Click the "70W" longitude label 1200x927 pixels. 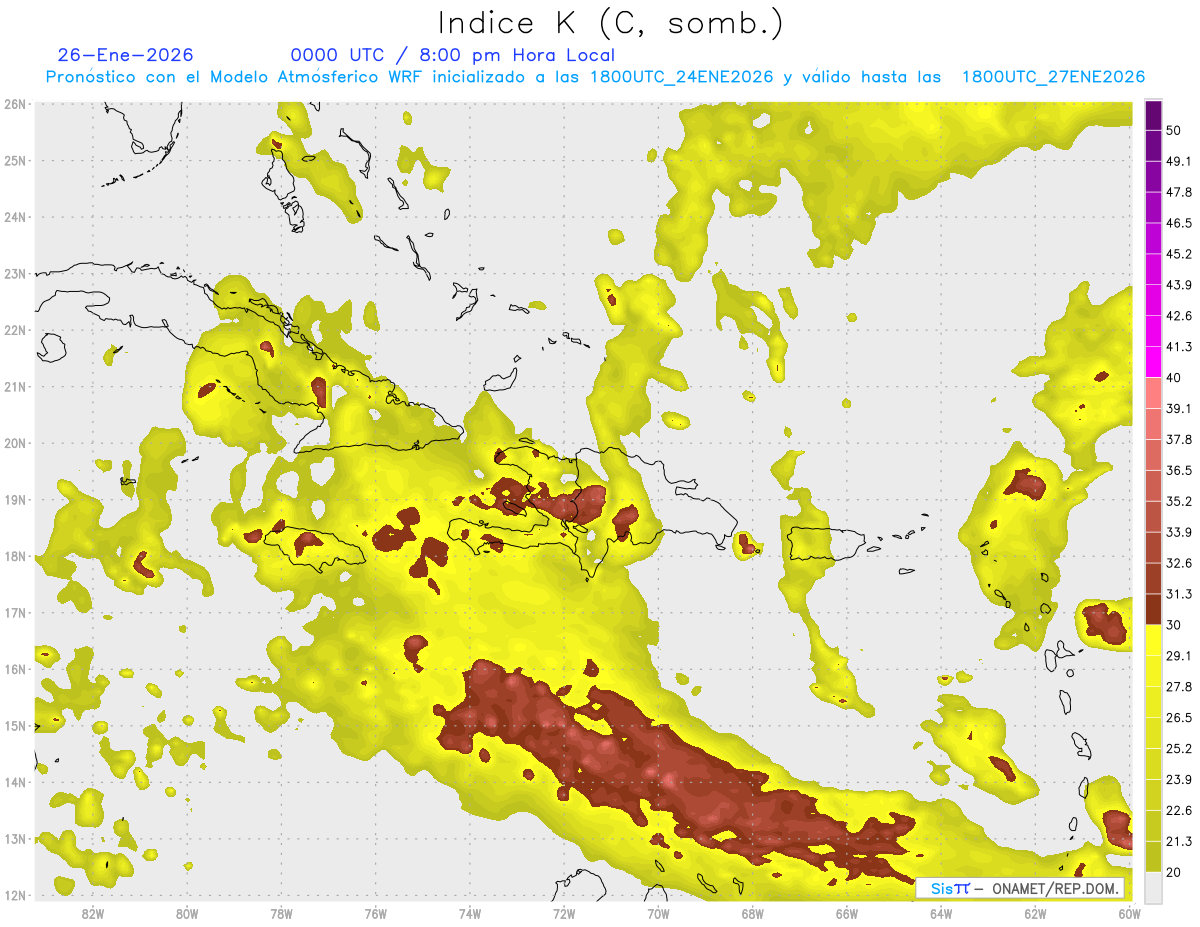point(658,913)
